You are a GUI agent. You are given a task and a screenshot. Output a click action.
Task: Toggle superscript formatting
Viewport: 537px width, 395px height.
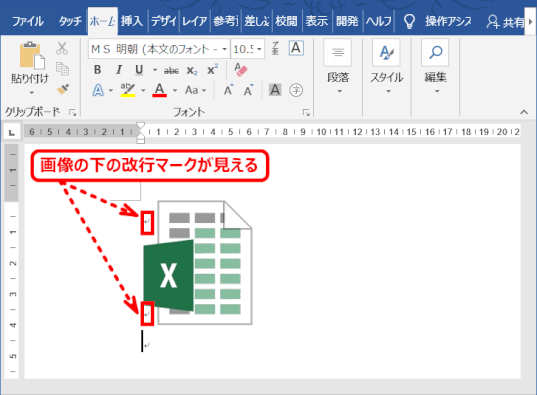(213, 70)
